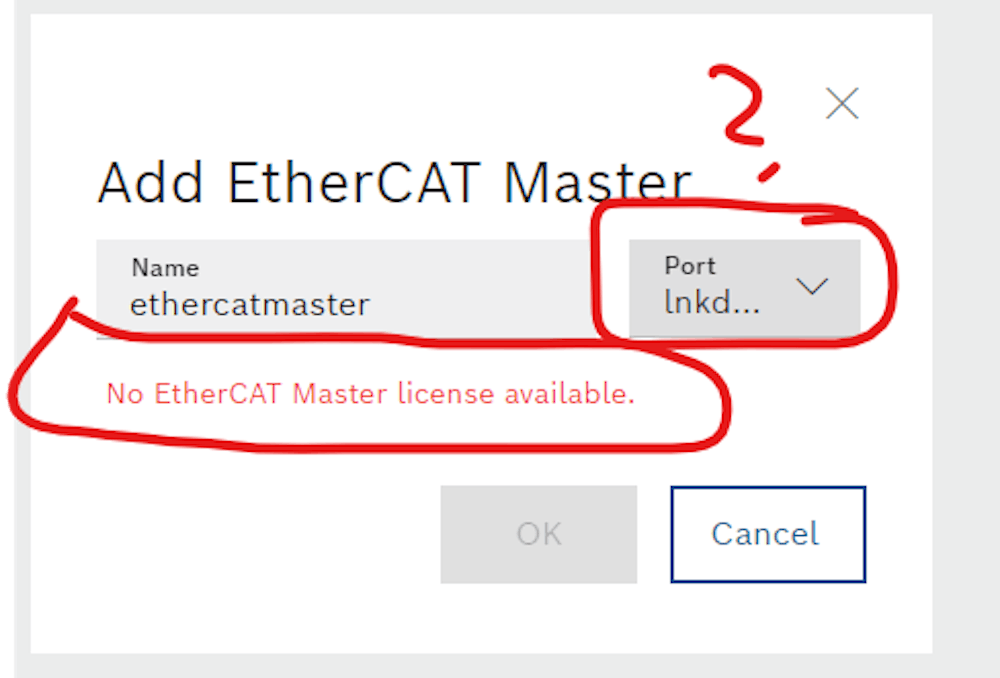Activate the Cancel outlined button
1000x678 pixels.
(766, 534)
